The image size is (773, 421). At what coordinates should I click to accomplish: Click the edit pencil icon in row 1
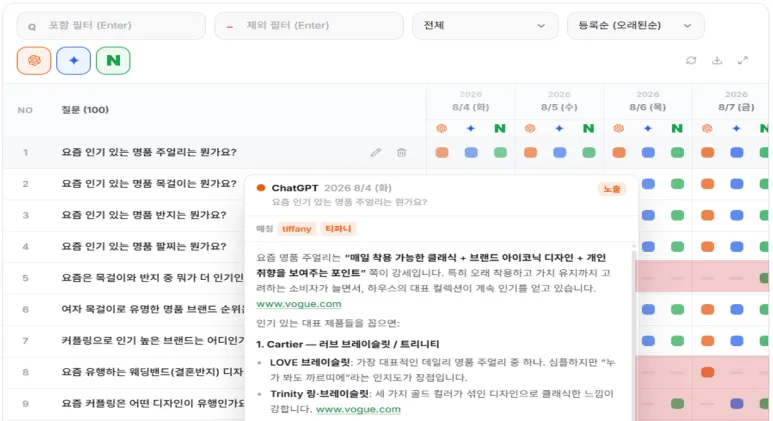point(376,152)
